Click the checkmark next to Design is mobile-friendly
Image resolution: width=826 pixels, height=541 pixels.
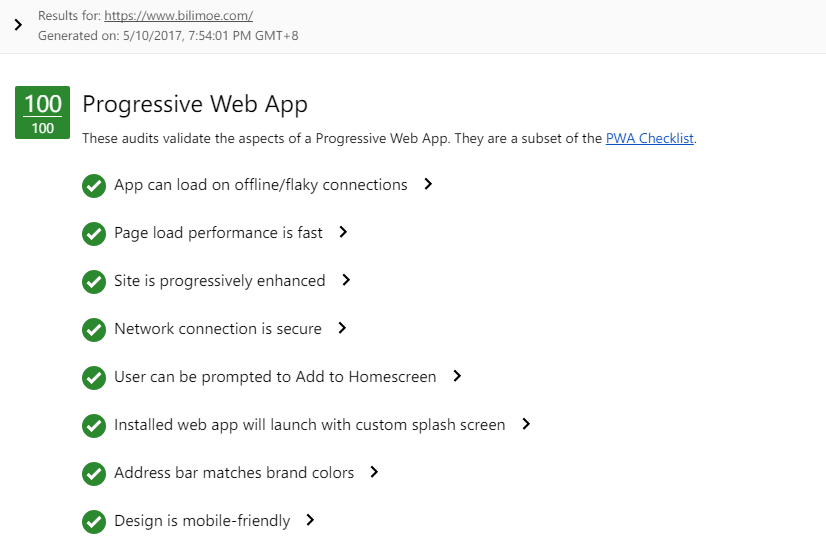tap(94, 522)
